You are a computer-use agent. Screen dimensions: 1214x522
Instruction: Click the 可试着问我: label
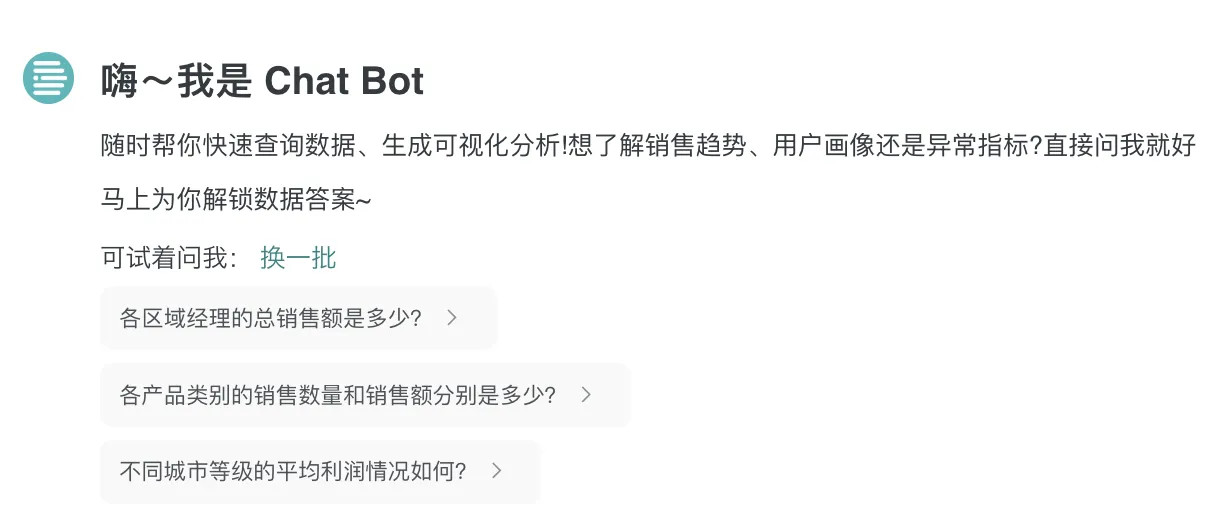coord(170,258)
